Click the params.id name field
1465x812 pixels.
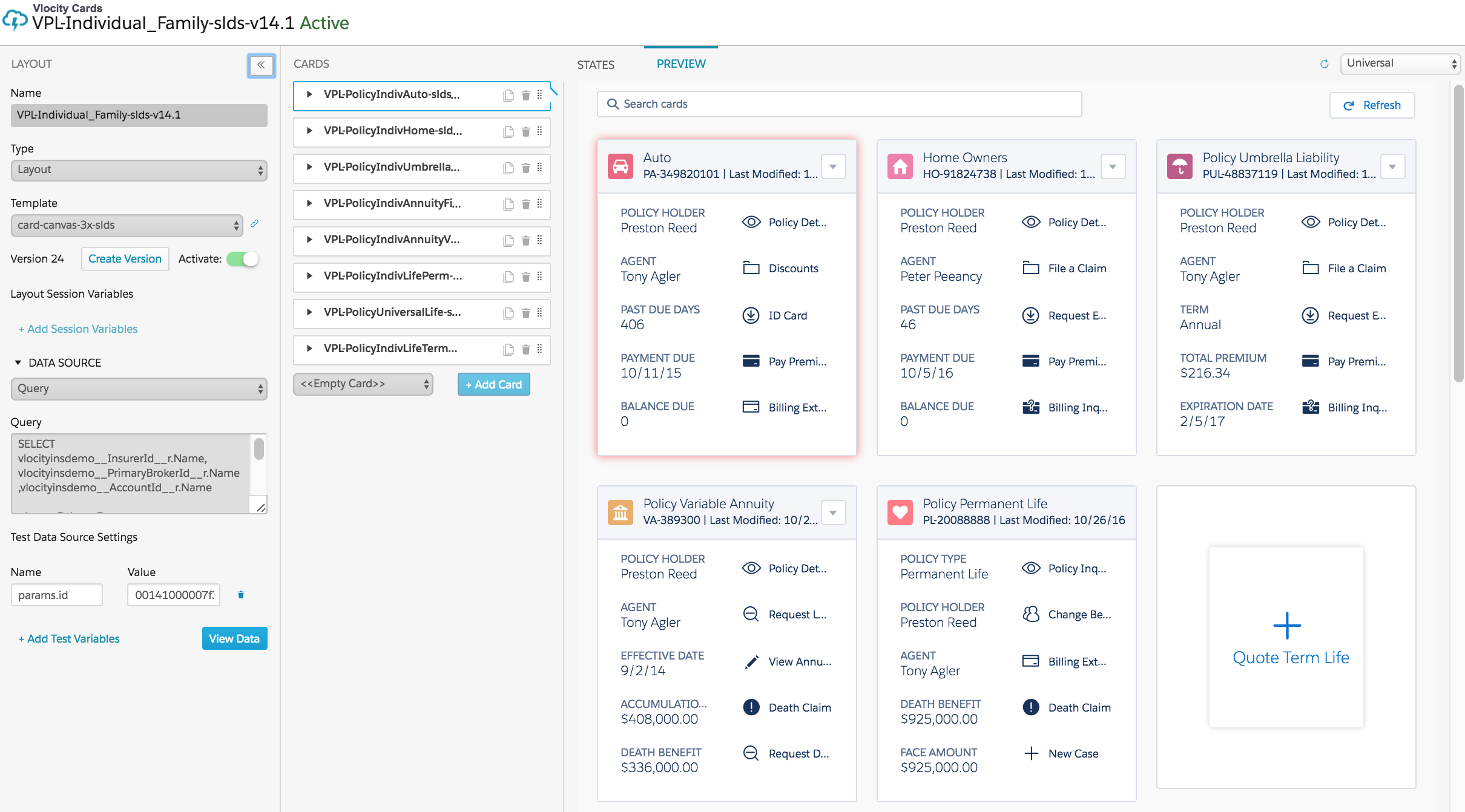57,595
